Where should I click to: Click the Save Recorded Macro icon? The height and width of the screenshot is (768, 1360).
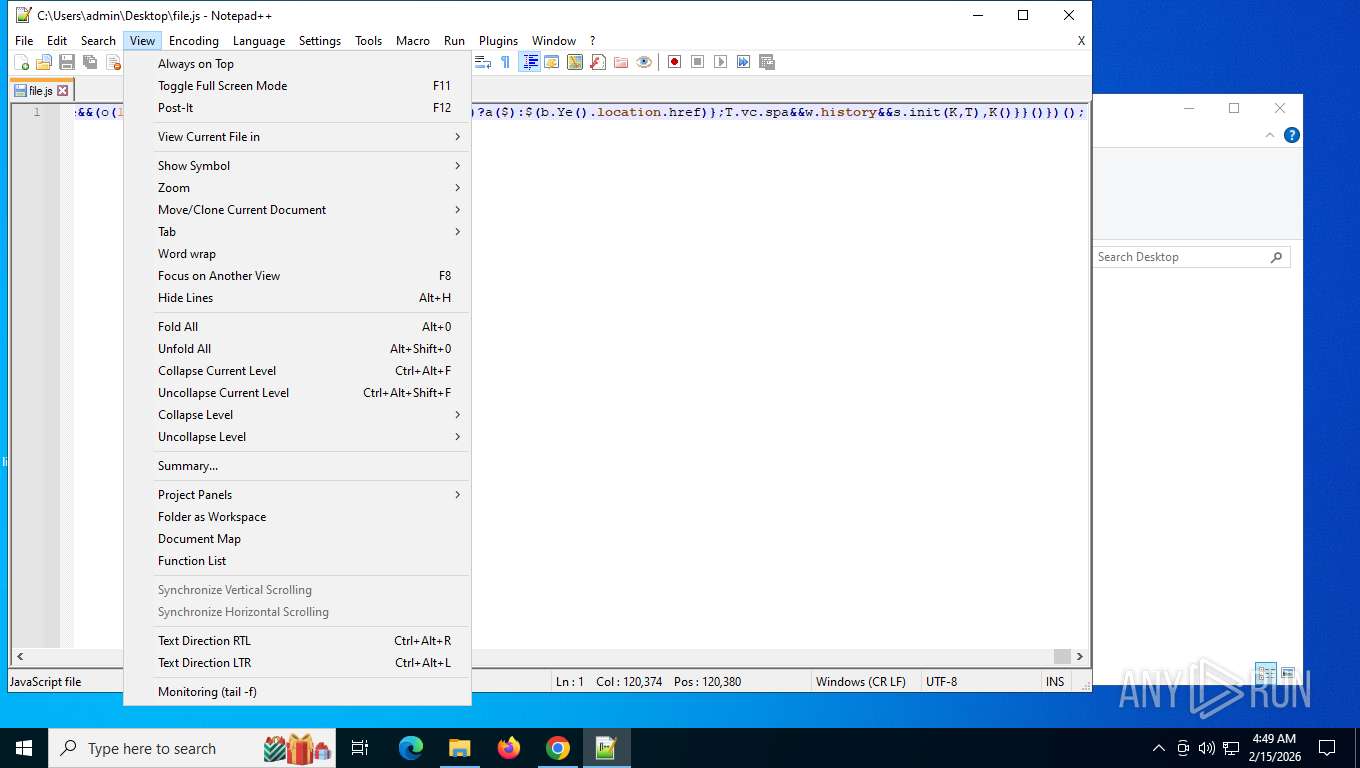click(767, 62)
